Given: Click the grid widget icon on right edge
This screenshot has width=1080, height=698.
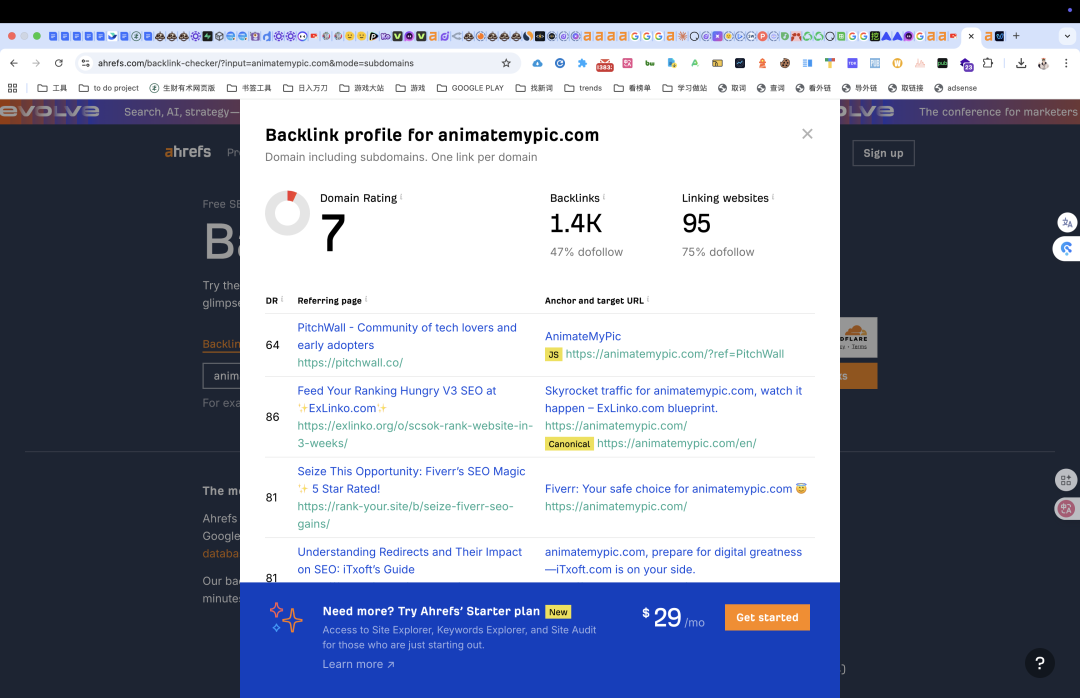Looking at the screenshot, I should [x=1066, y=480].
